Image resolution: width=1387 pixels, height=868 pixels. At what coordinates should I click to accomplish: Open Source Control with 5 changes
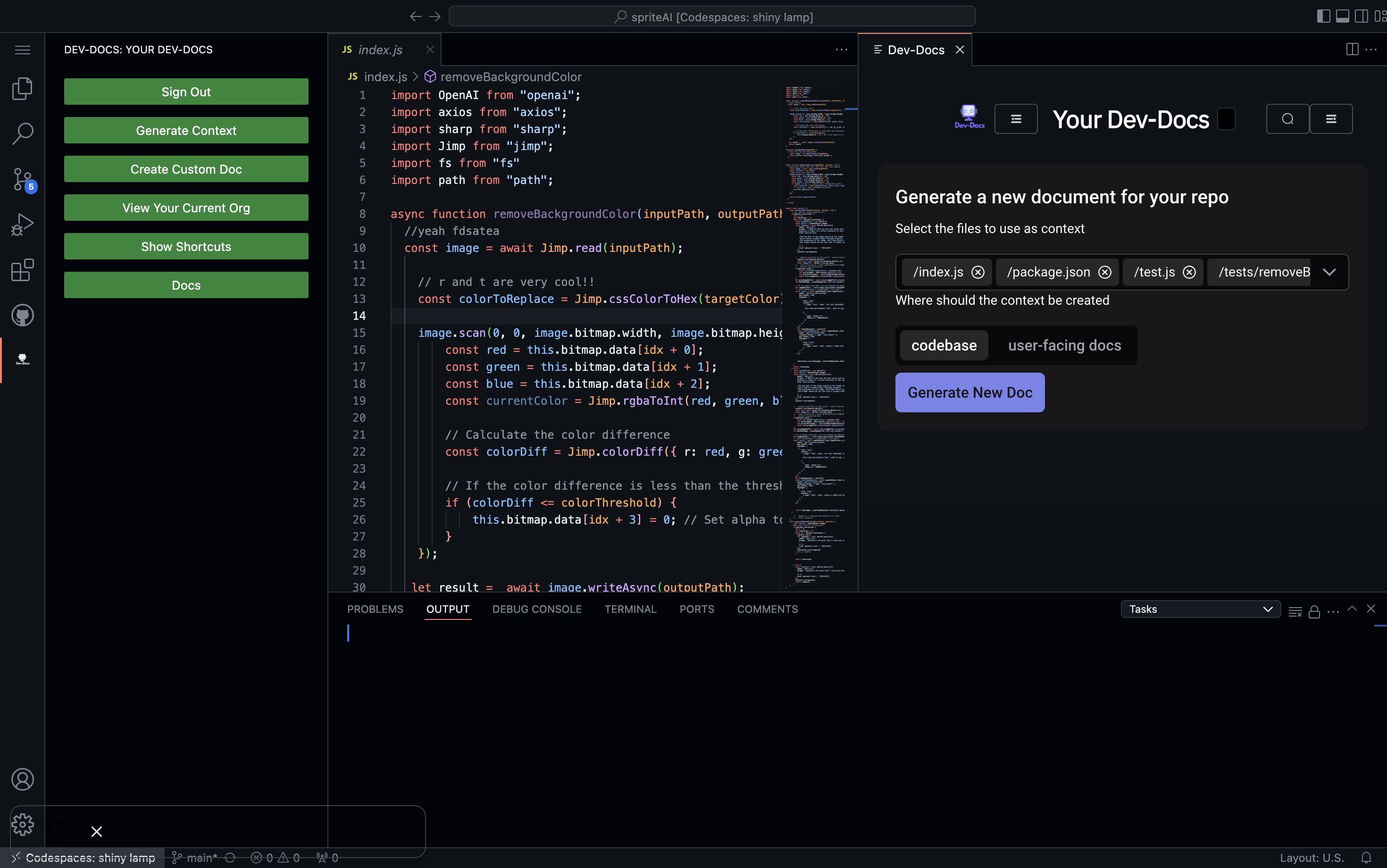(x=22, y=179)
